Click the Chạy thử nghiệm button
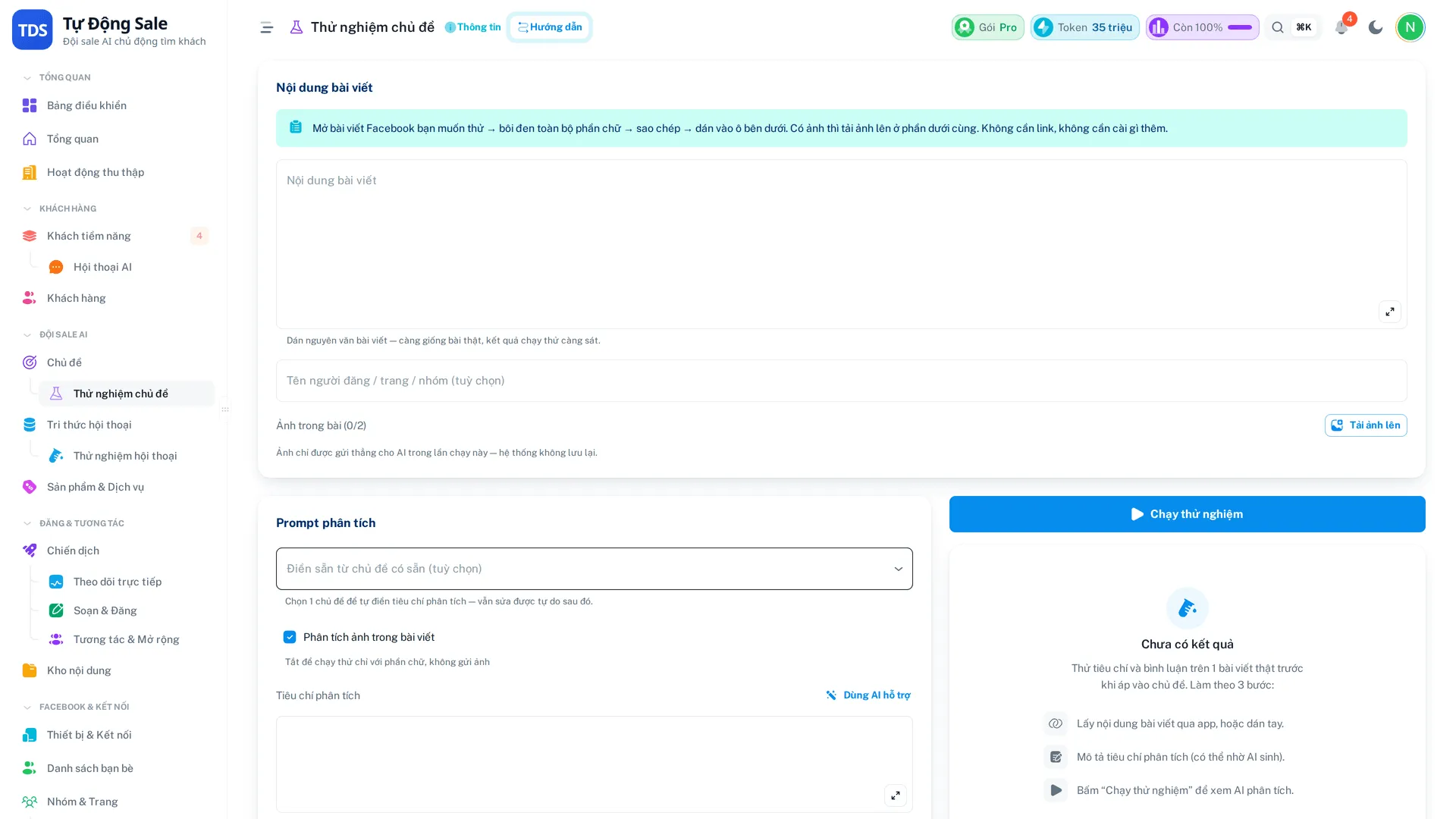This screenshot has width=1456, height=819. click(1187, 514)
